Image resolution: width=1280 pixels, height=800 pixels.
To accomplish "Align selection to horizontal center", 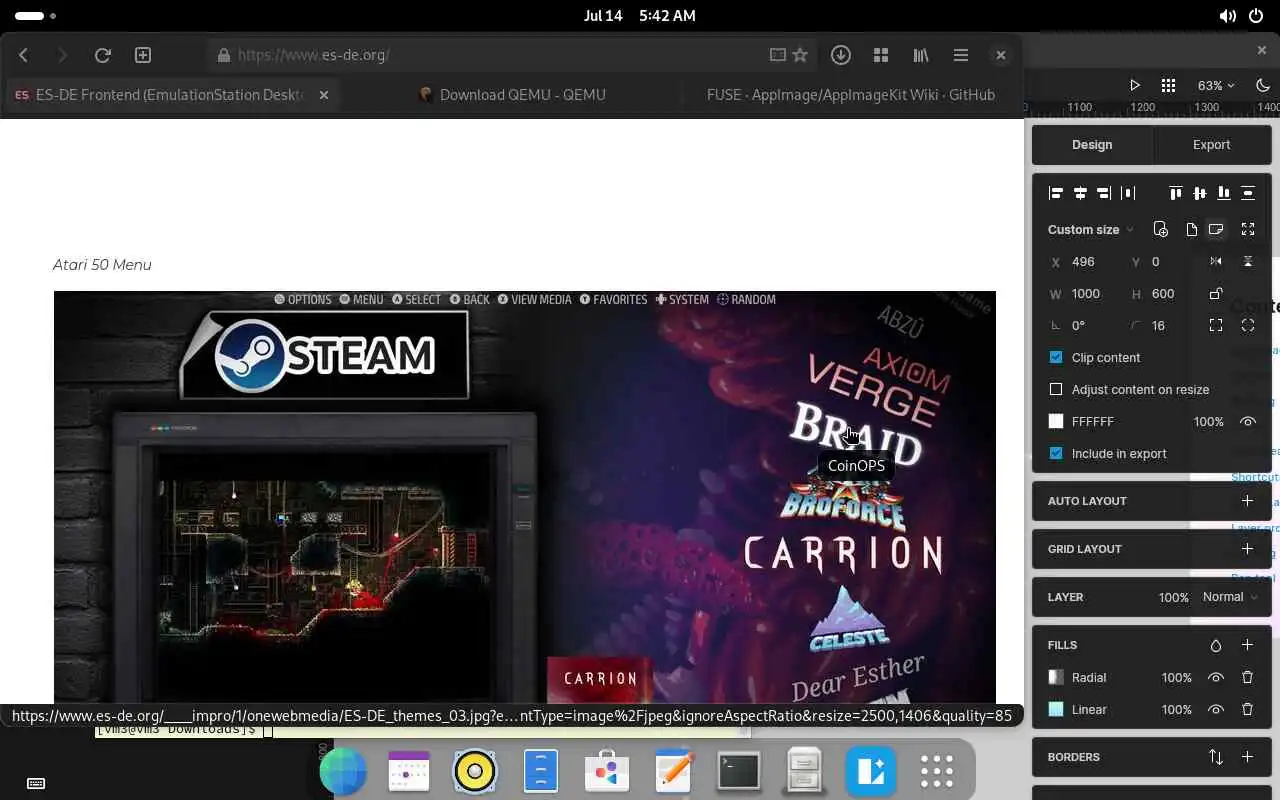I will tap(1080, 193).
